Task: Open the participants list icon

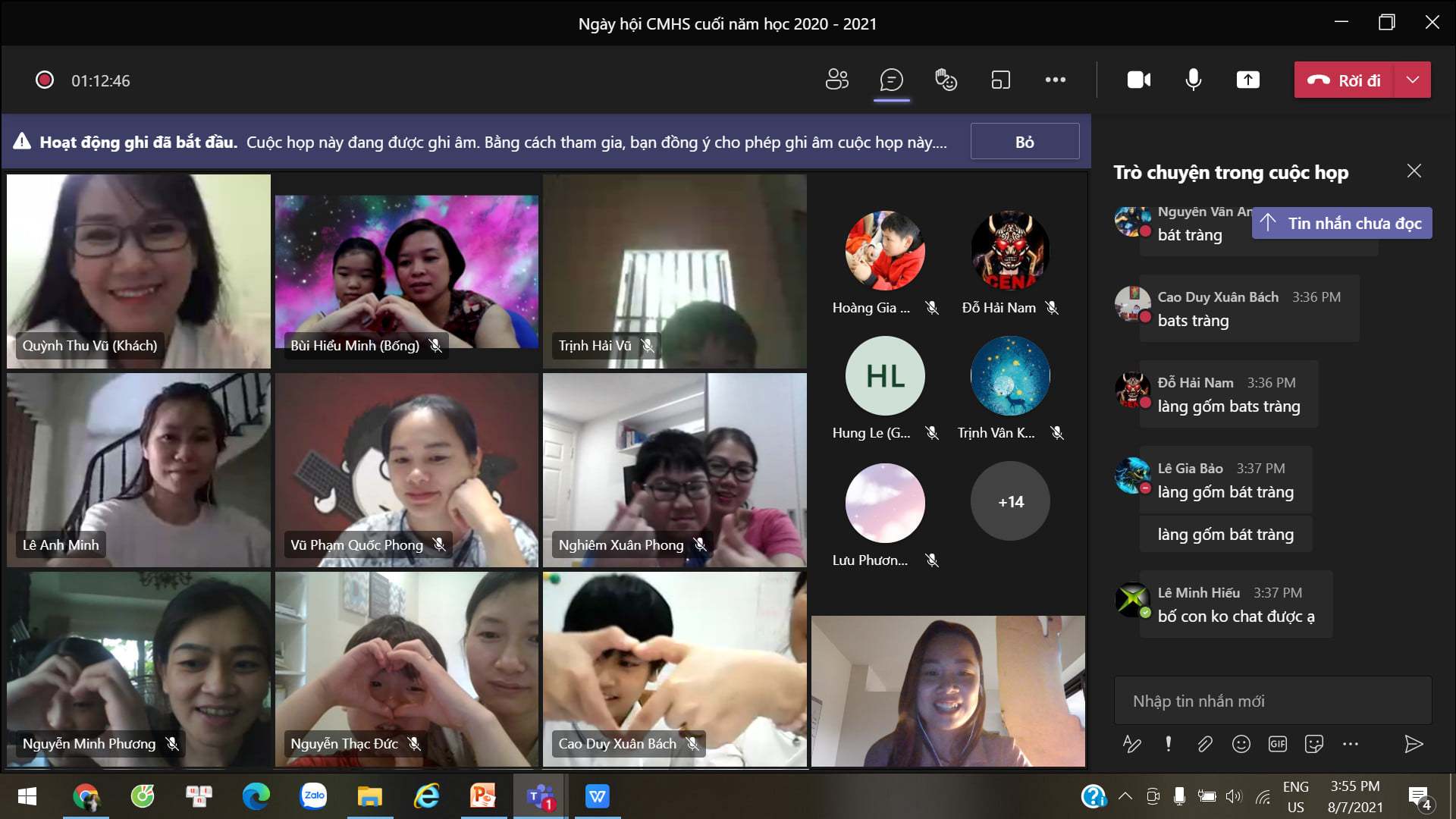Action: (x=836, y=80)
